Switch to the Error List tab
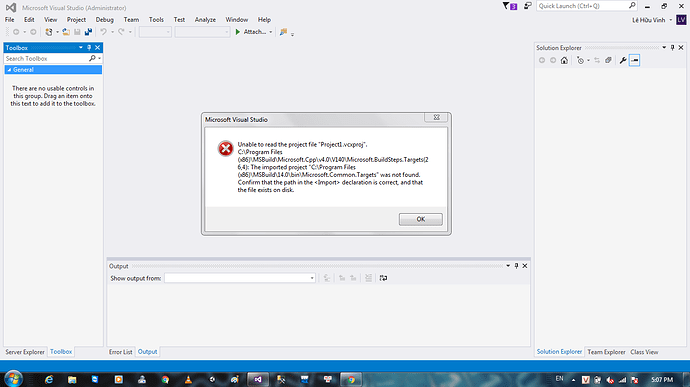The height and width of the screenshot is (387, 690). tap(121, 352)
